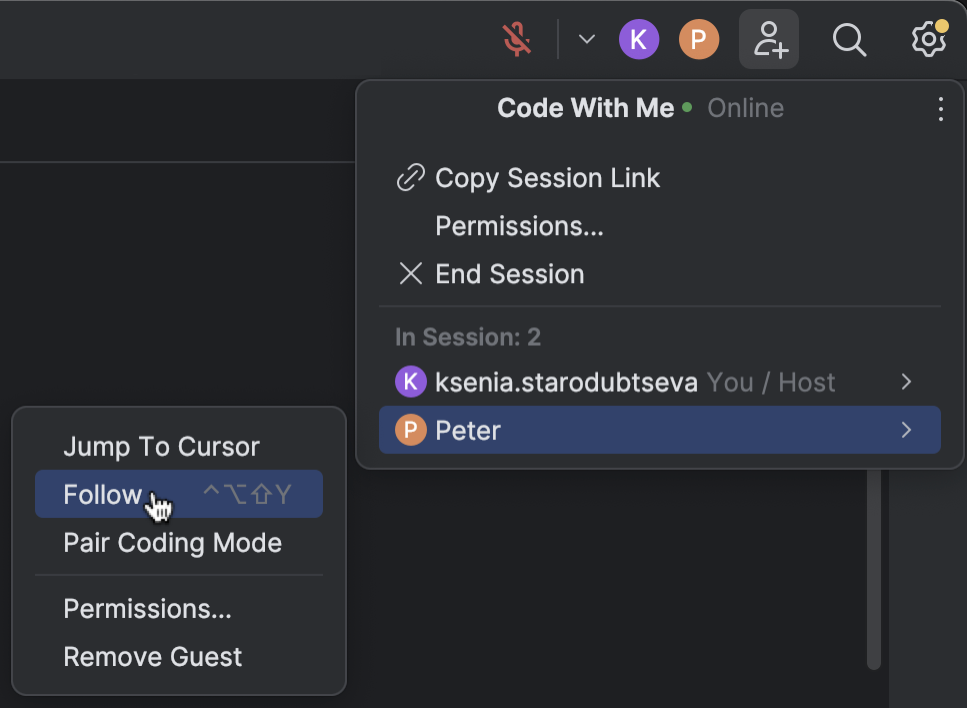Unmute the microphone icon in the toolbar
The height and width of the screenshot is (708, 968).
[x=516, y=38]
